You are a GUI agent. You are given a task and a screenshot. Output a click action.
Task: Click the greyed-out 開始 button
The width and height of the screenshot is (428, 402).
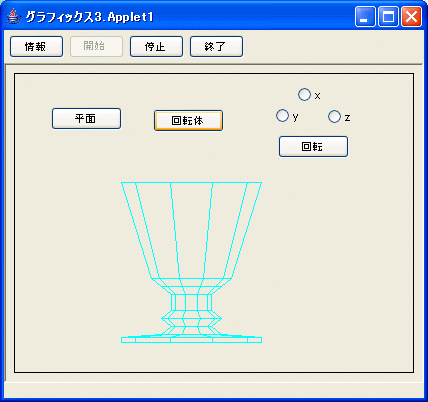pyautogui.click(x=96, y=46)
